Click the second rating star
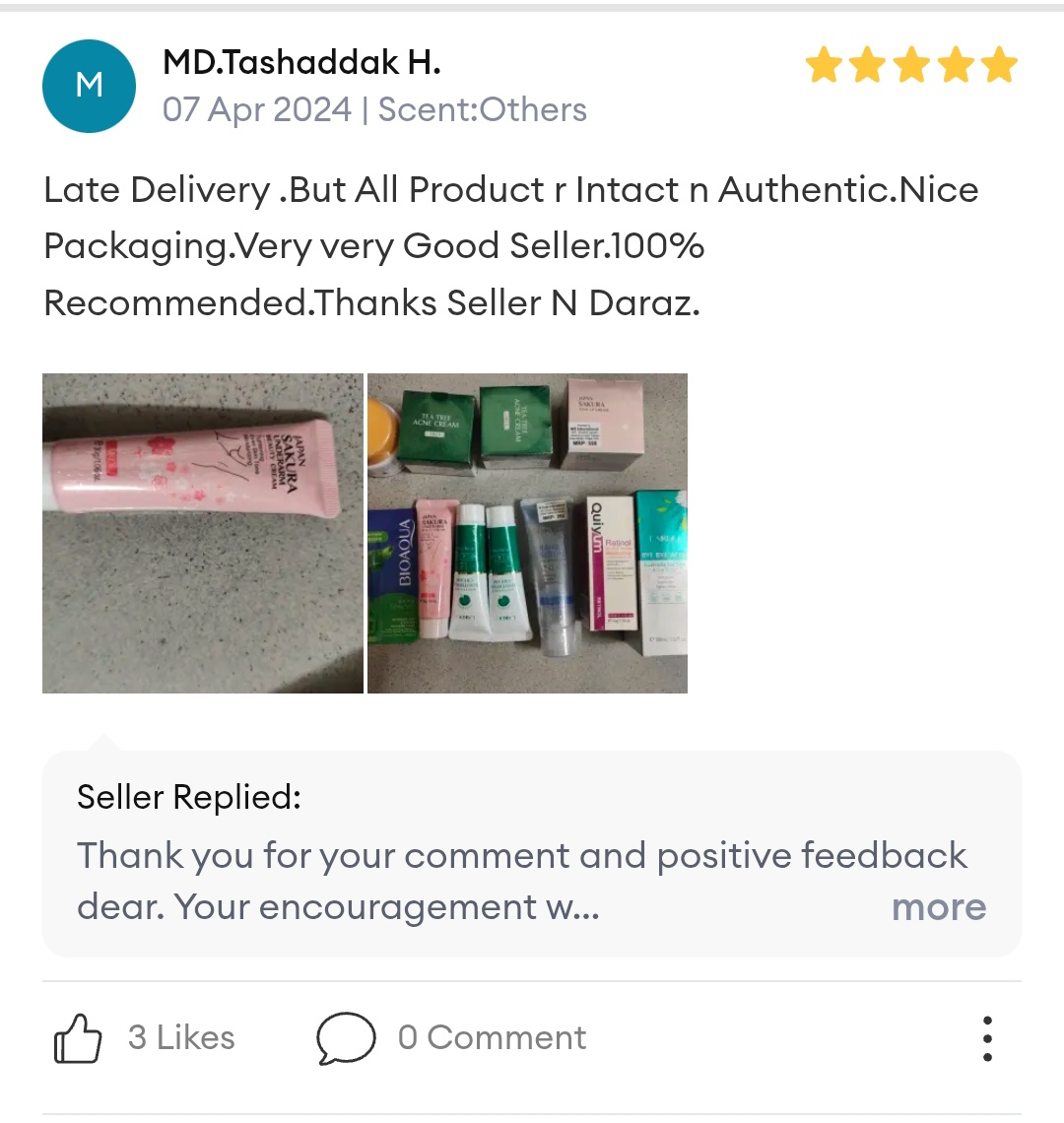Screen dimensions: 1064x1123 868,65
